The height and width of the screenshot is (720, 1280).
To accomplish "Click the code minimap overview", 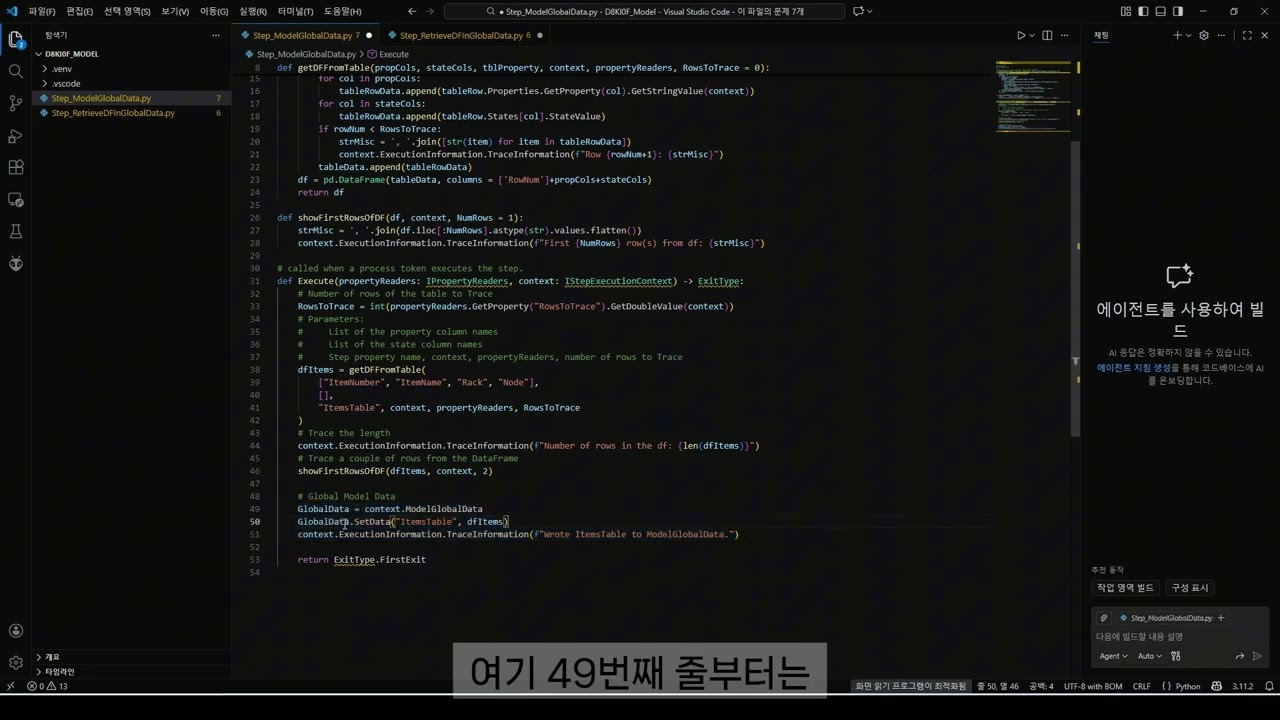I will (1032, 95).
